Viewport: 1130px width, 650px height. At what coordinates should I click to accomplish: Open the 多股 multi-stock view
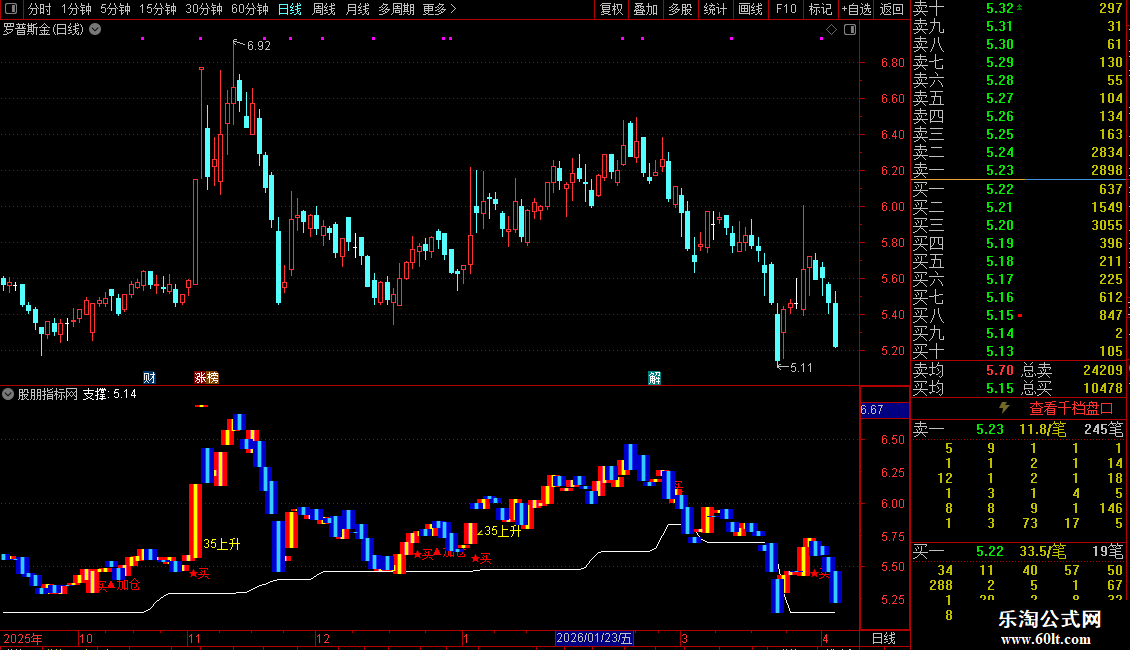pyautogui.click(x=680, y=9)
